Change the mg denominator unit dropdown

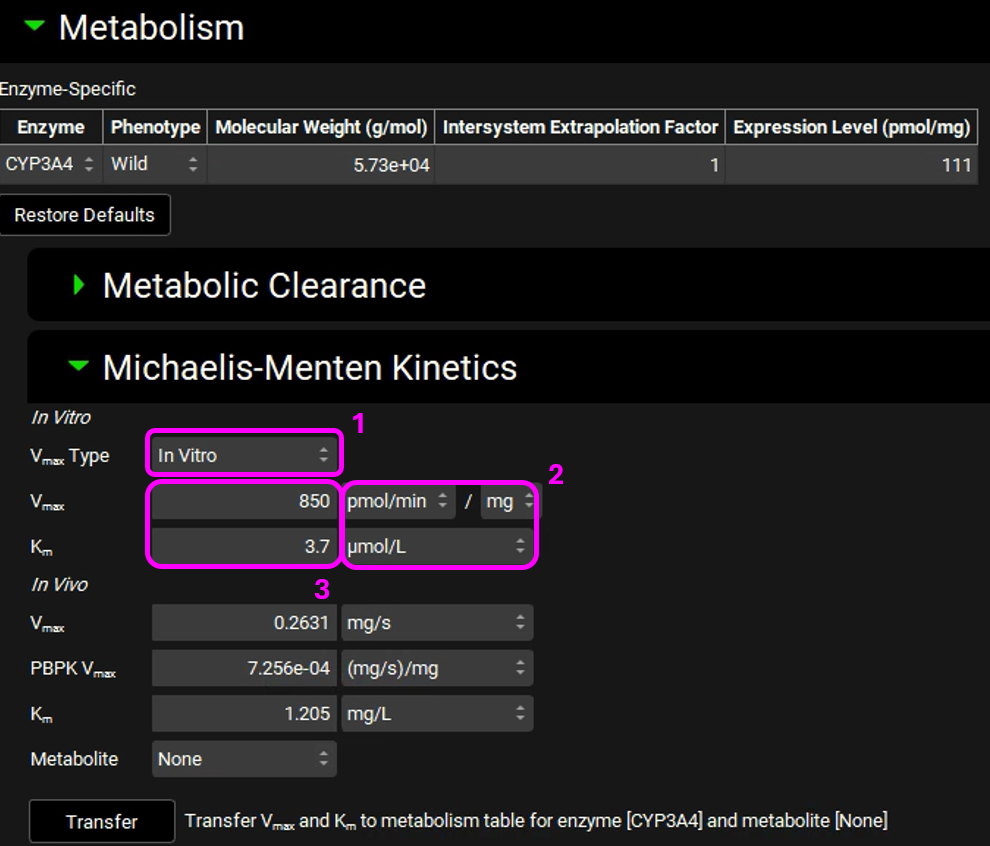tap(507, 501)
